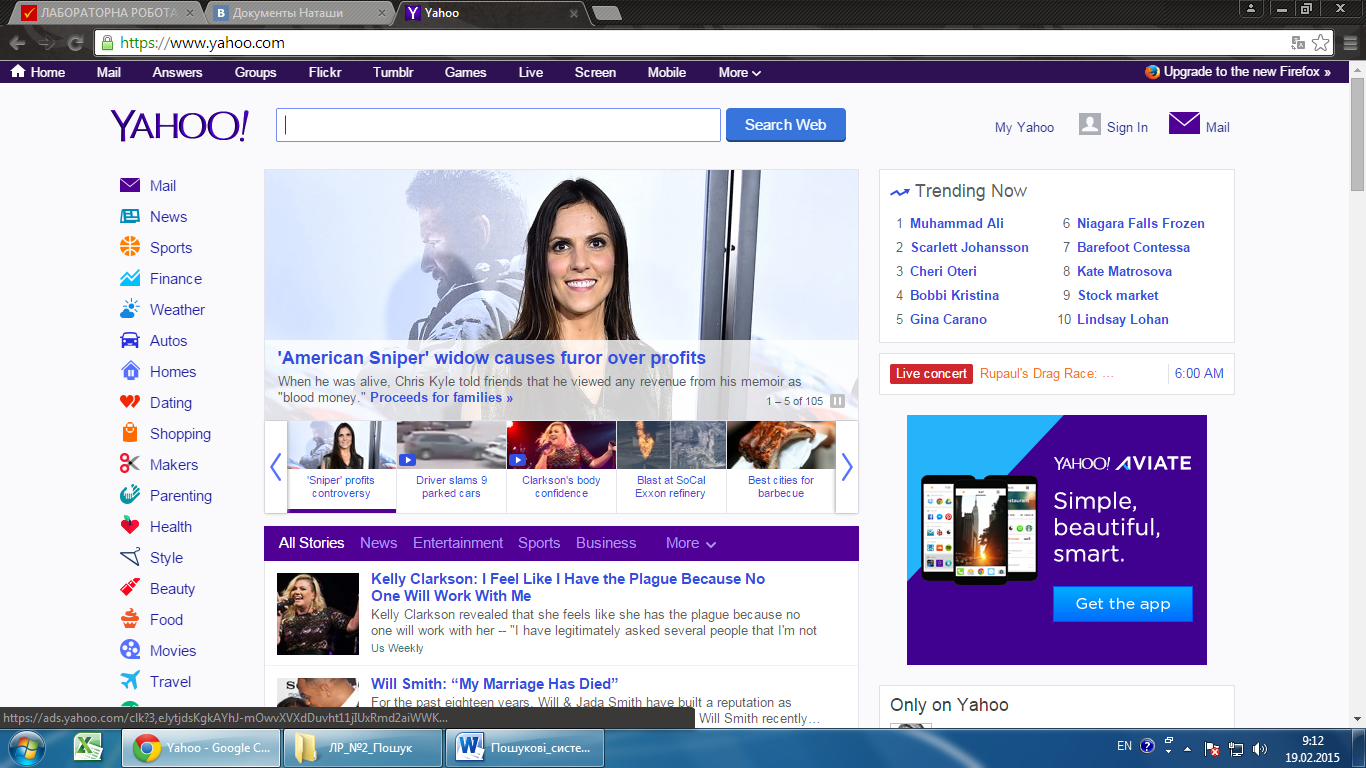Click the Dating hearts icon in the sidebar

130,402
